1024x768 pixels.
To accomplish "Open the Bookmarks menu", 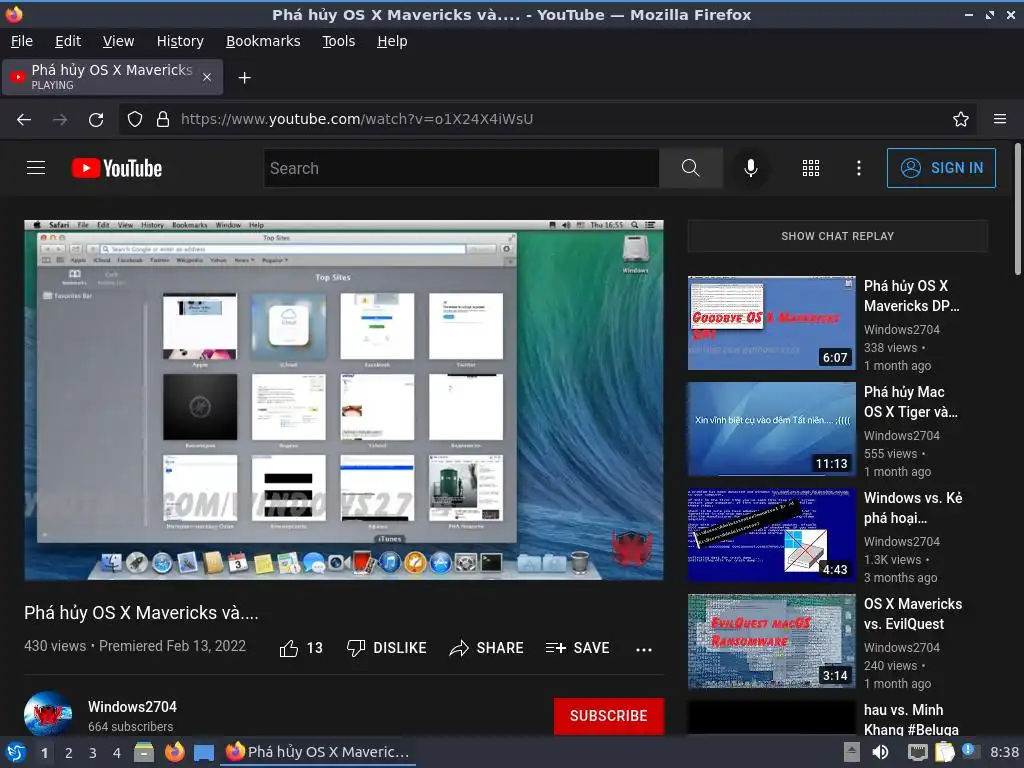I will (x=263, y=41).
